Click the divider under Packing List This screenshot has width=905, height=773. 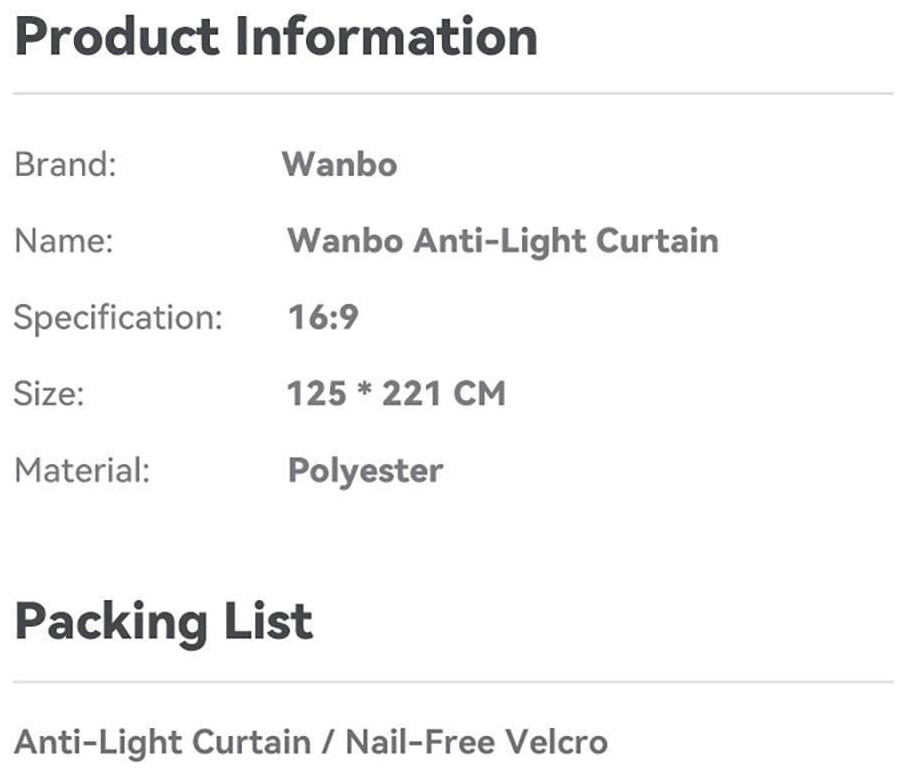(x=453, y=682)
